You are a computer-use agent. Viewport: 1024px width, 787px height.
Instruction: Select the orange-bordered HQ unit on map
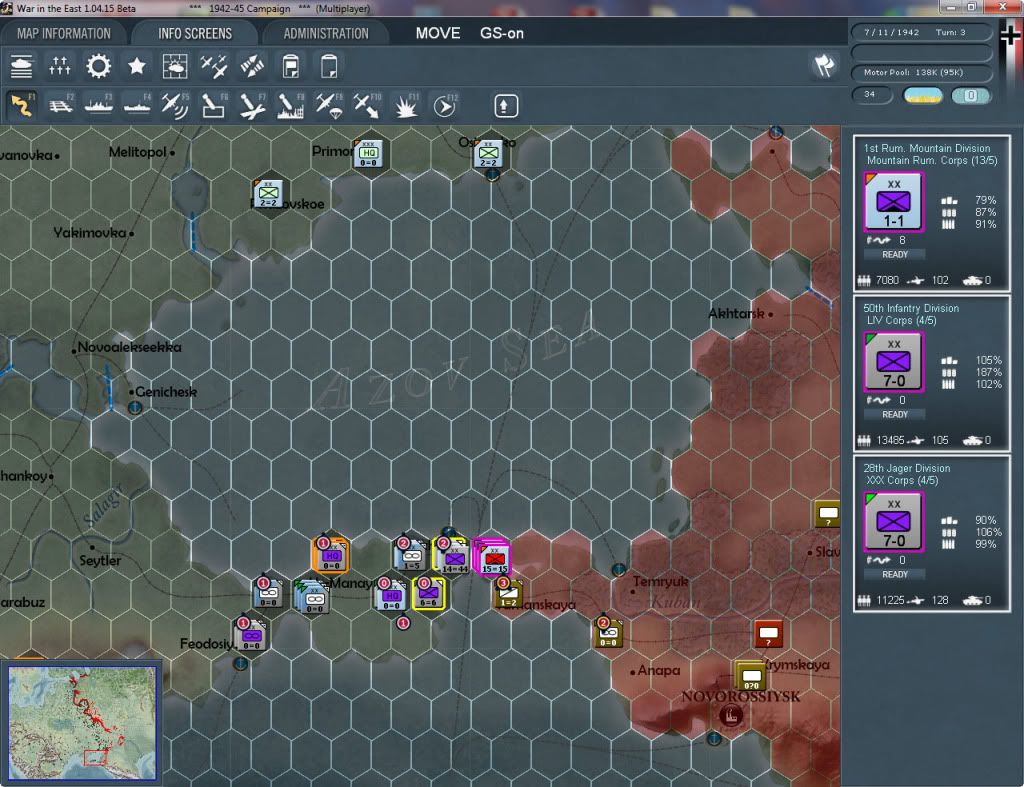331,556
